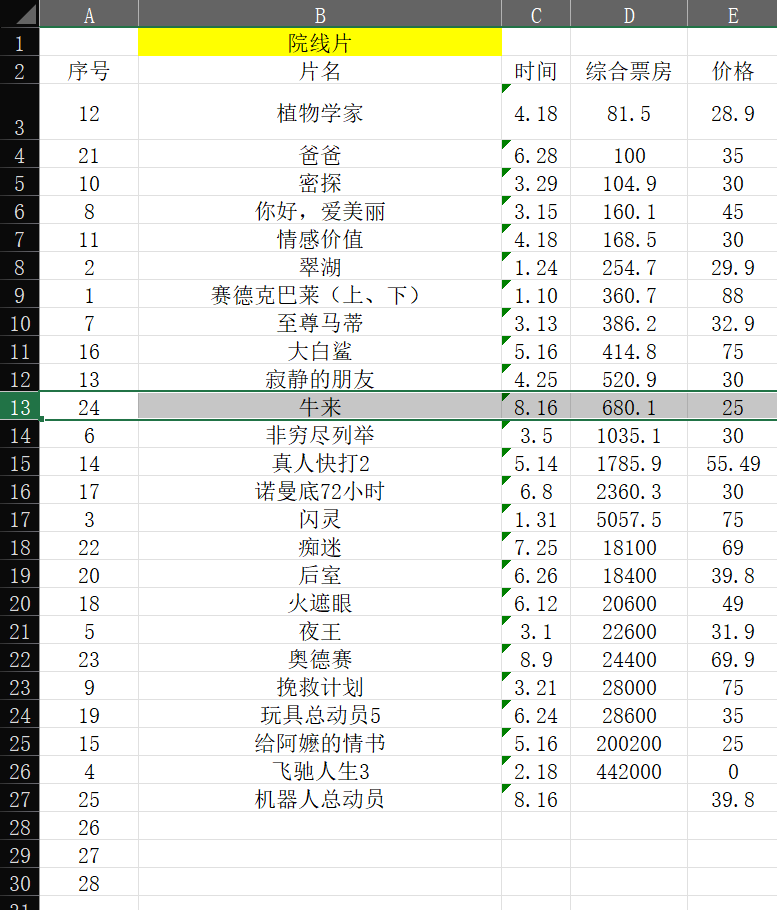Image resolution: width=777 pixels, height=910 pixels.
Task: Select the cell 至尊马蒂
Action: [x=320, y=323]
